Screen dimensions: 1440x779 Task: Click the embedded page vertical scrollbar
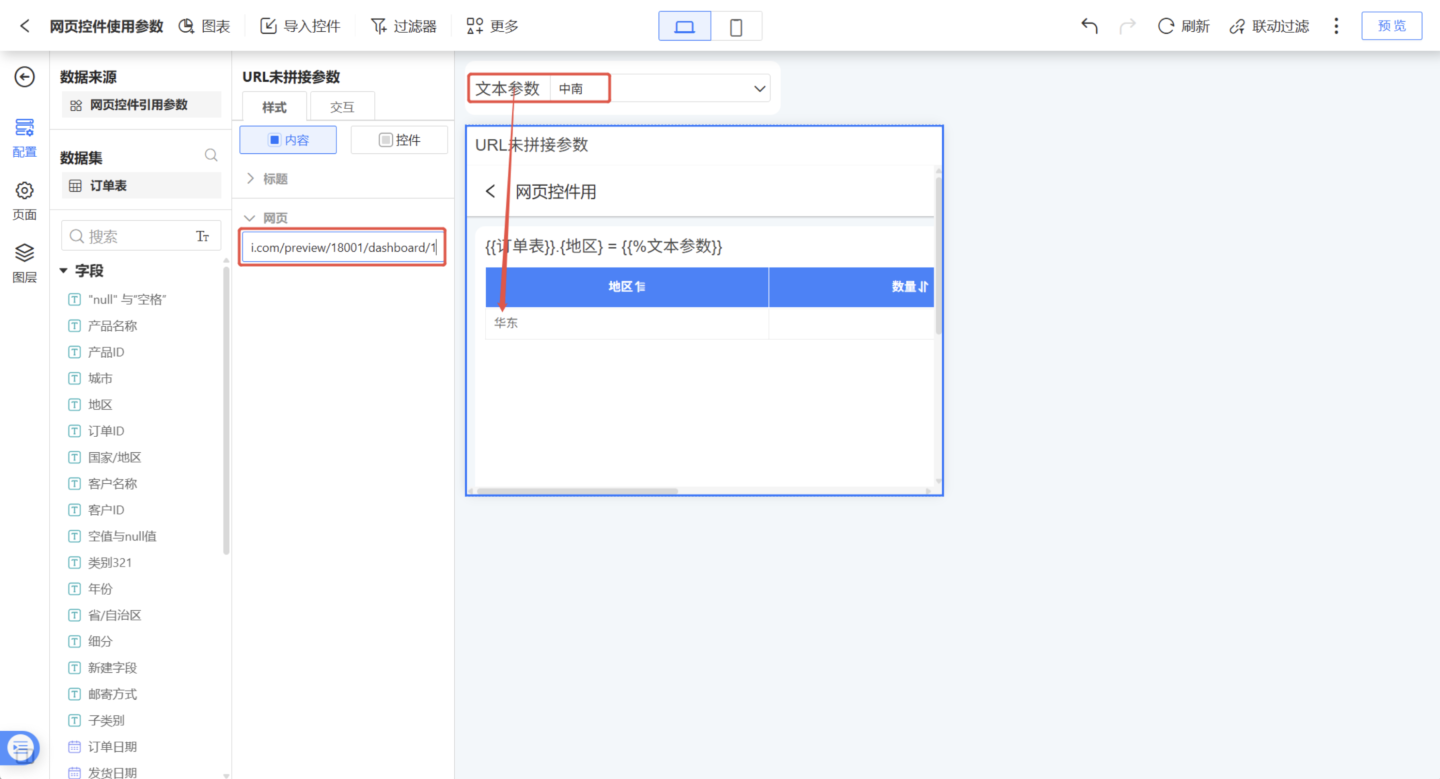938,255
